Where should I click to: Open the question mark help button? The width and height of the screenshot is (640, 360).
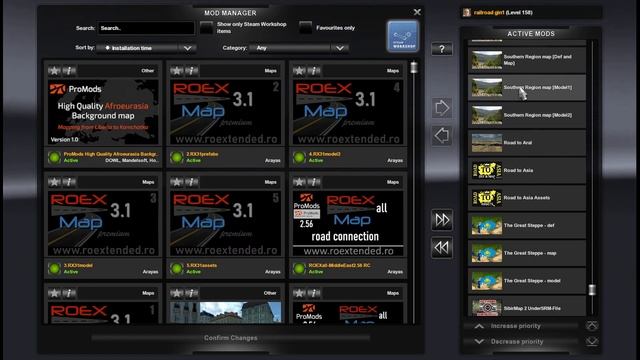442,49
